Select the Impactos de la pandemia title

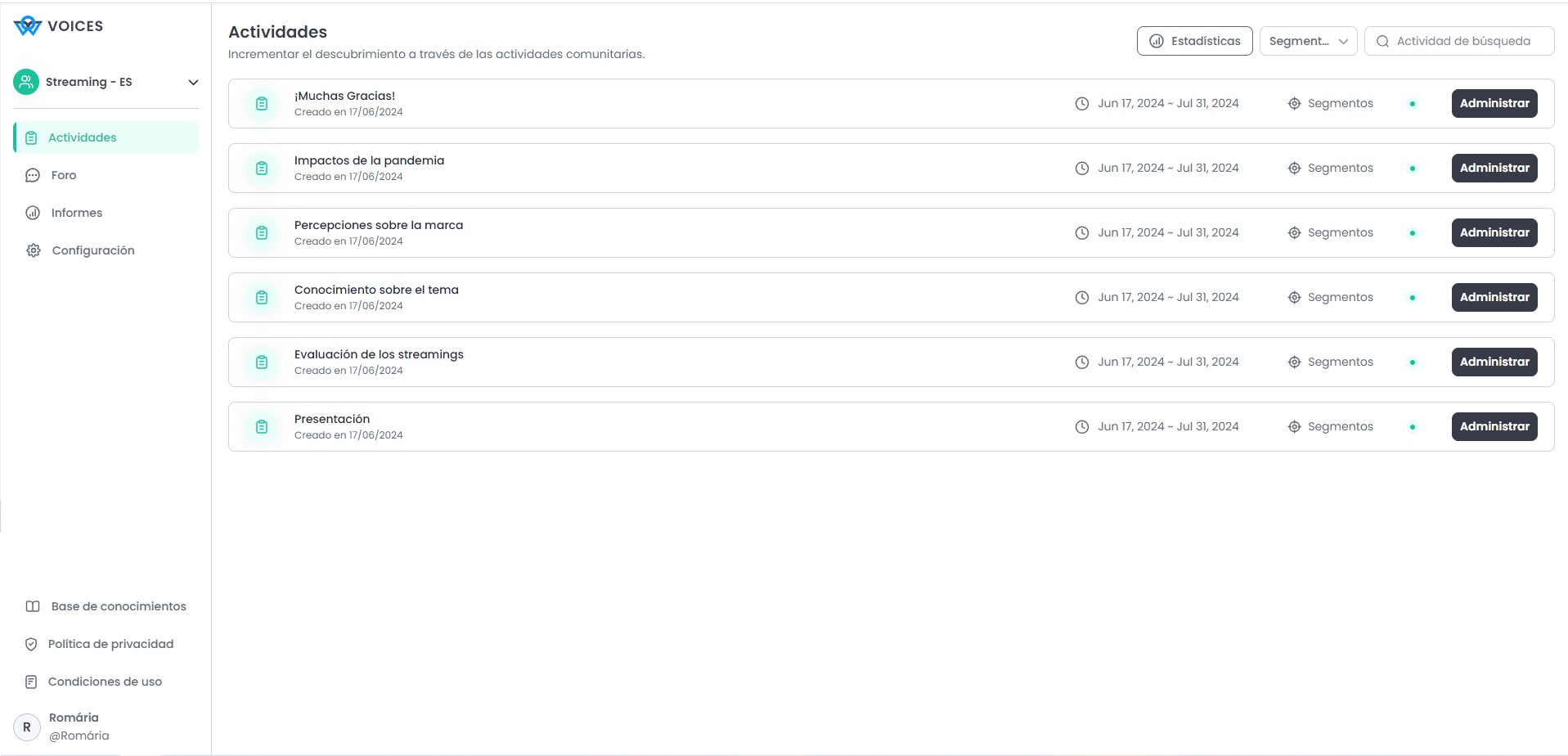[369, 160]
